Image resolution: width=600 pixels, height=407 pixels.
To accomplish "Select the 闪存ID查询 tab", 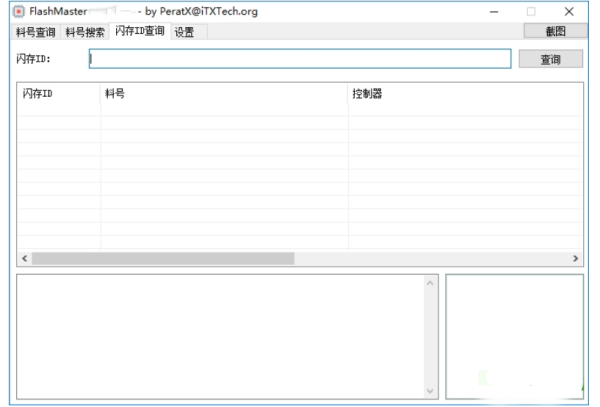I will (139, 31).
